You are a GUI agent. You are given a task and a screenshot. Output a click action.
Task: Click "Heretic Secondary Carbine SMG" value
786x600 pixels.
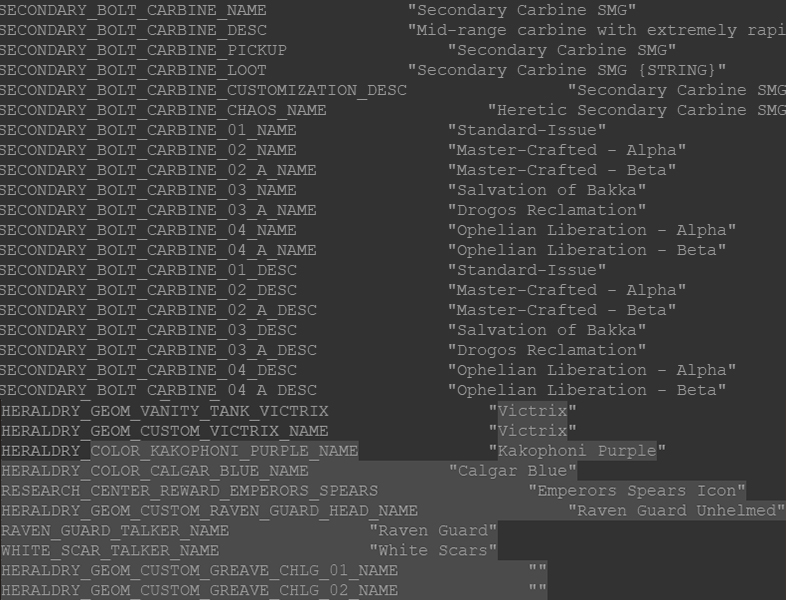pyautogui.click(x=637, y=110)
